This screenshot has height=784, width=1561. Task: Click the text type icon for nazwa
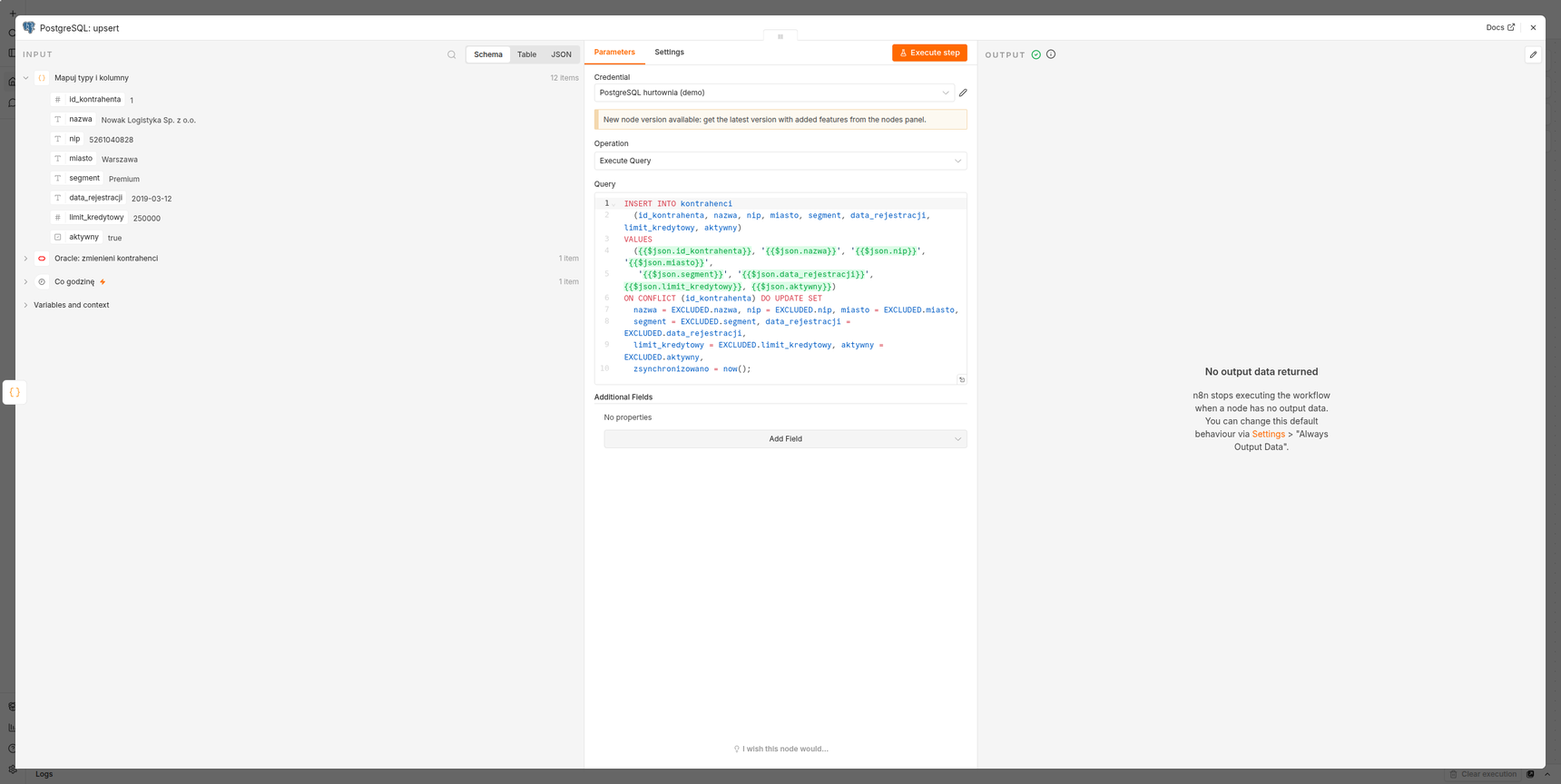pos(58,119)
